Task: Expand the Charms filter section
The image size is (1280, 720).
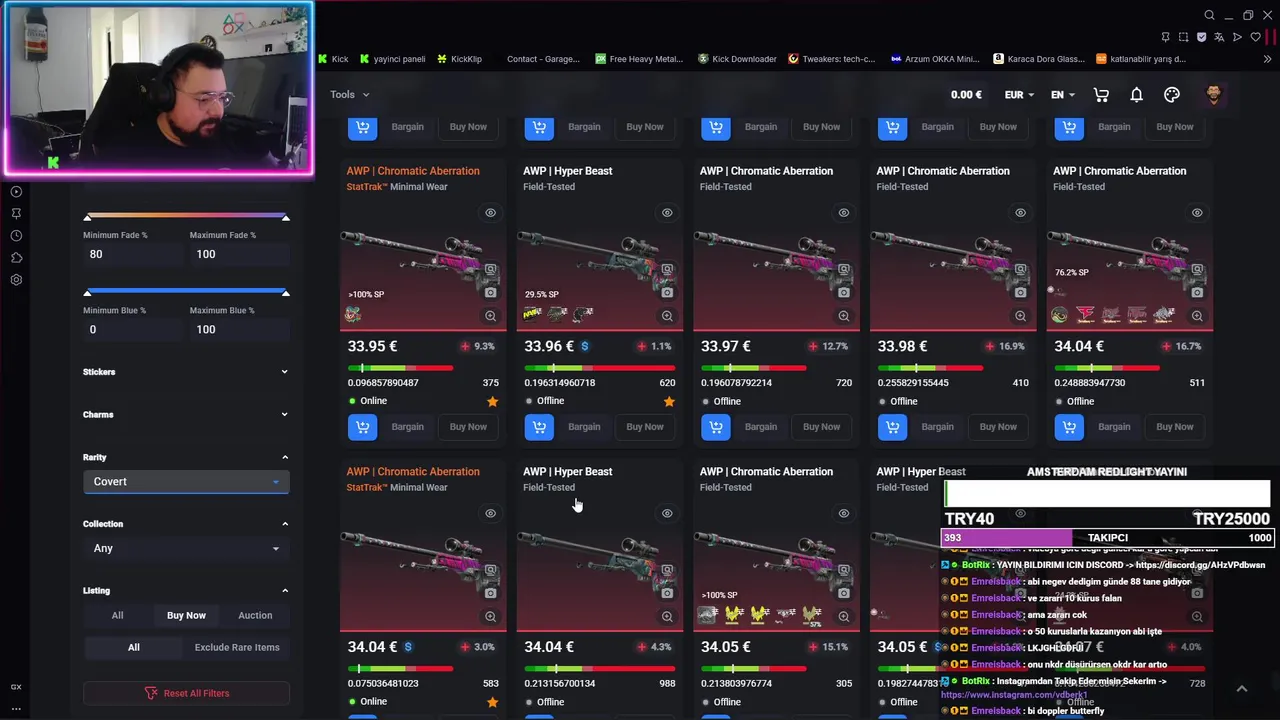Action: click(186, 414)
